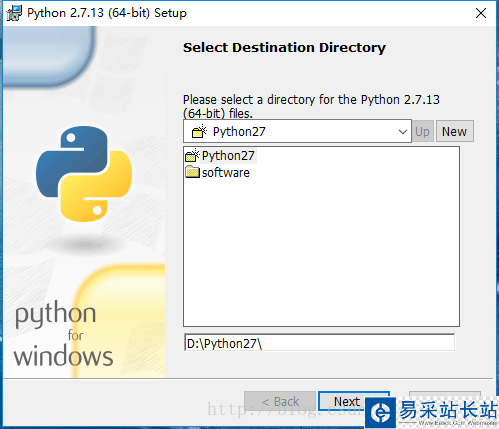Viewport: 499px width, 429px height.
Task: Click the software folder icon
Action: (192, 172)
